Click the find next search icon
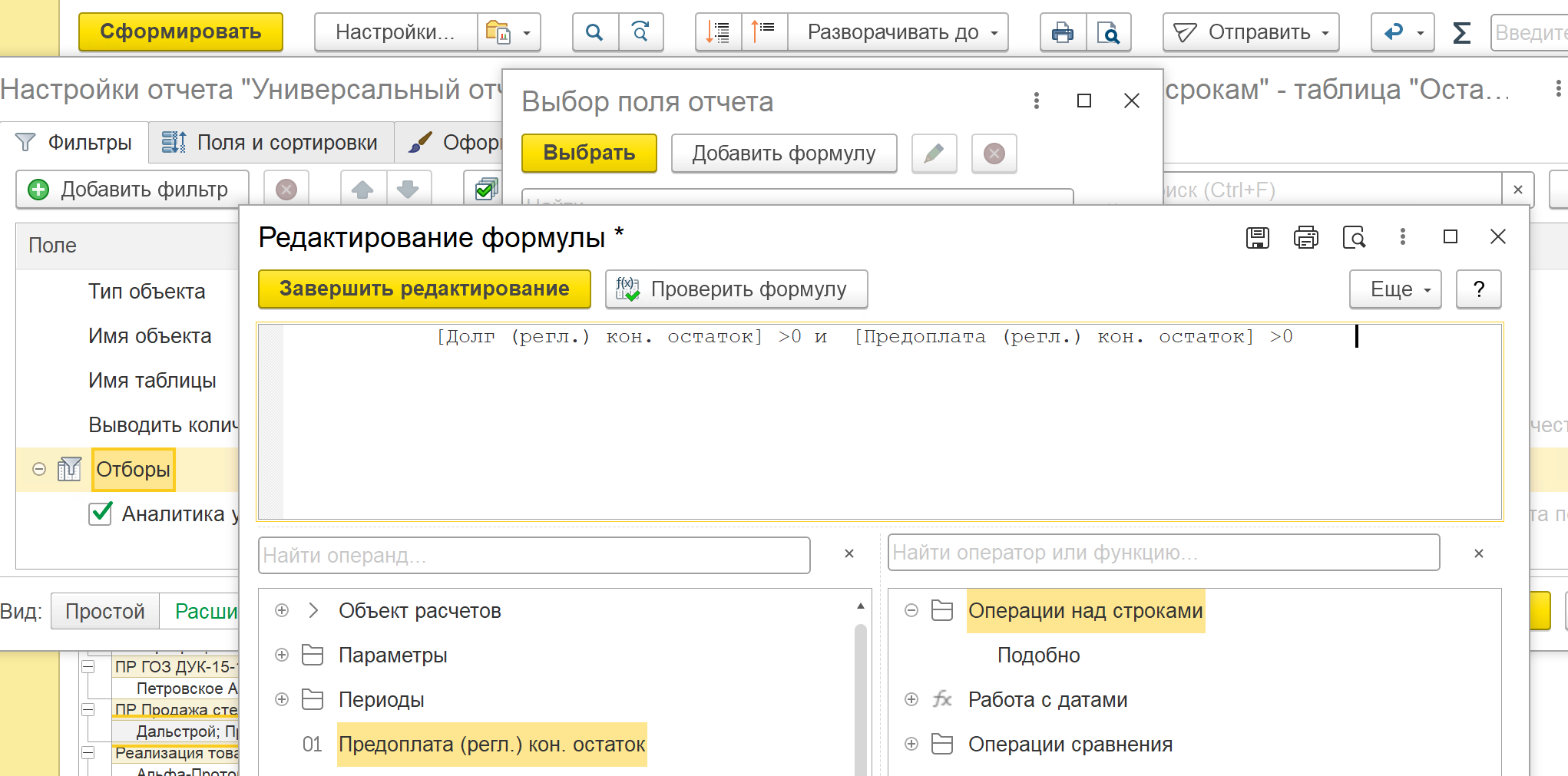Viewport: 1568px width, 776px height. click(x=640, y=32)
